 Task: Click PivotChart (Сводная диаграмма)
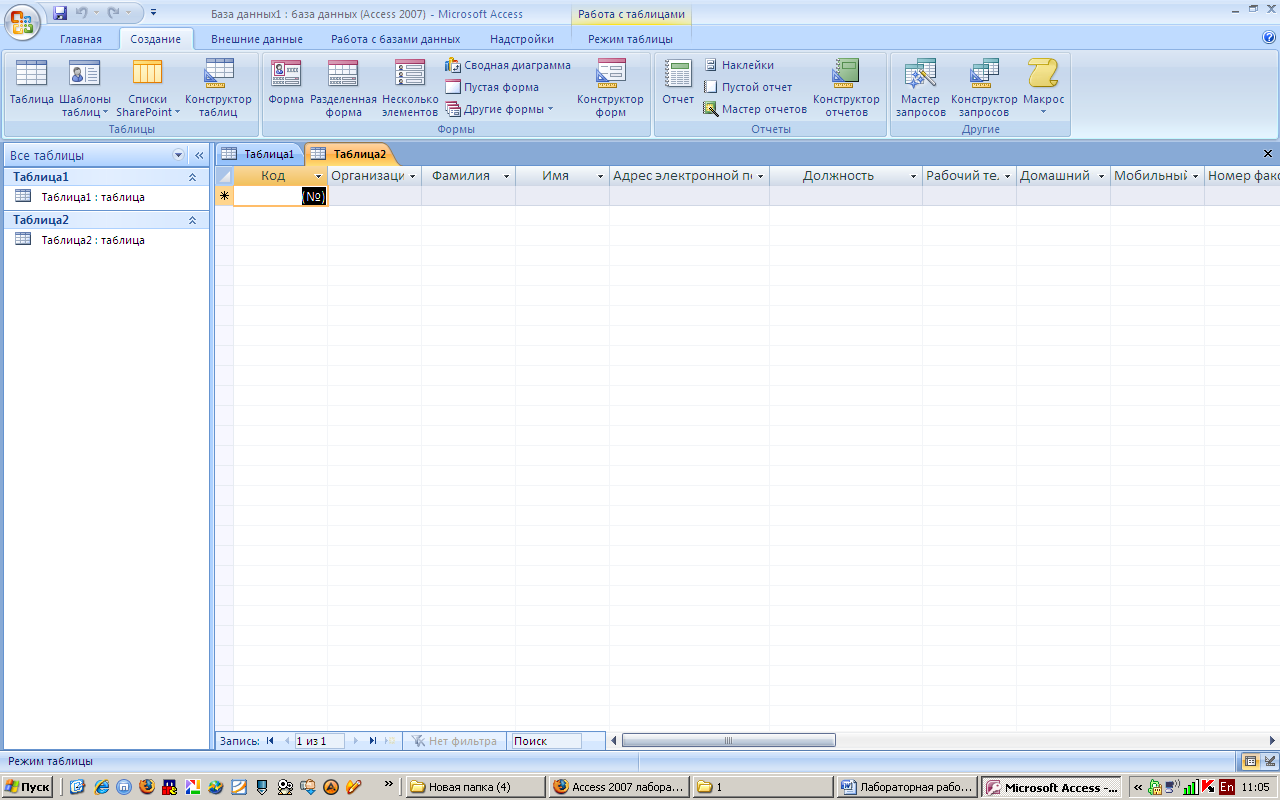click(x=508, y=65)
